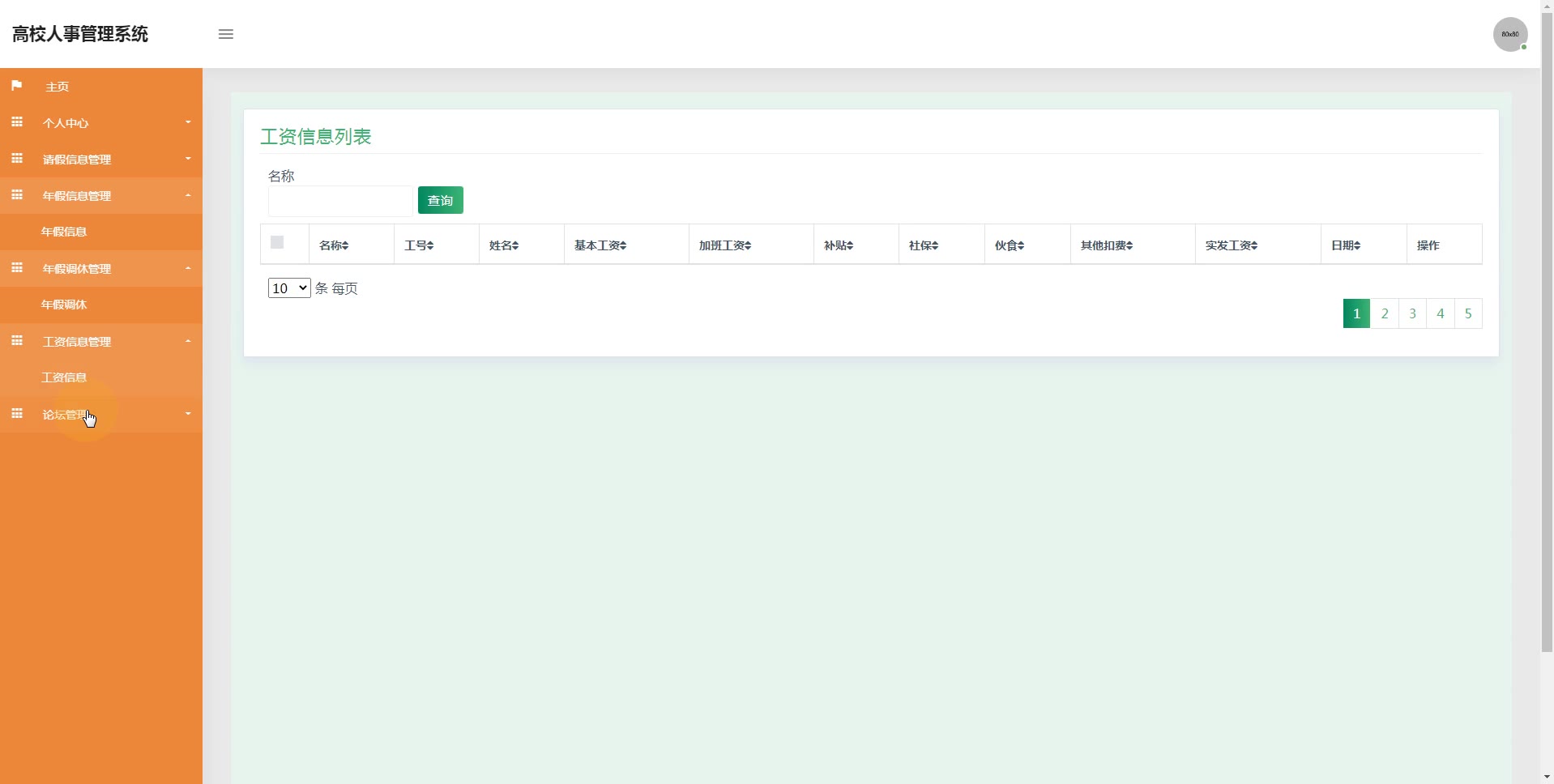Click the scrollbar up arrow at top
Viewport: 1554px width, 784px height.
click(1547, 6)
